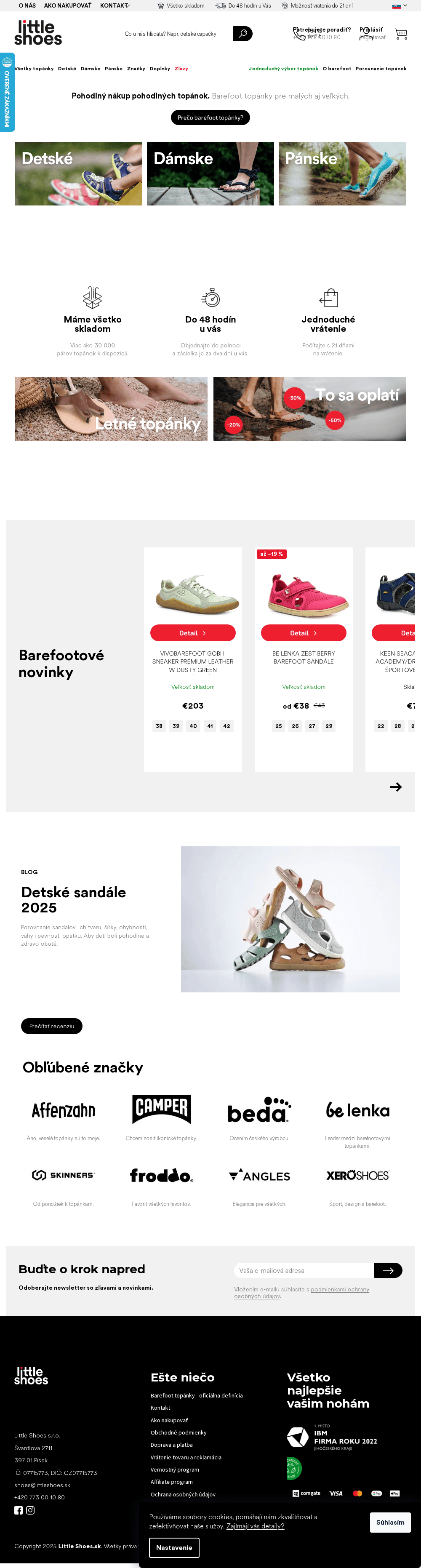Accept cookies with Súhlasím button
This screenshot has width=421, height=1568.
[x=390, y=1522]
